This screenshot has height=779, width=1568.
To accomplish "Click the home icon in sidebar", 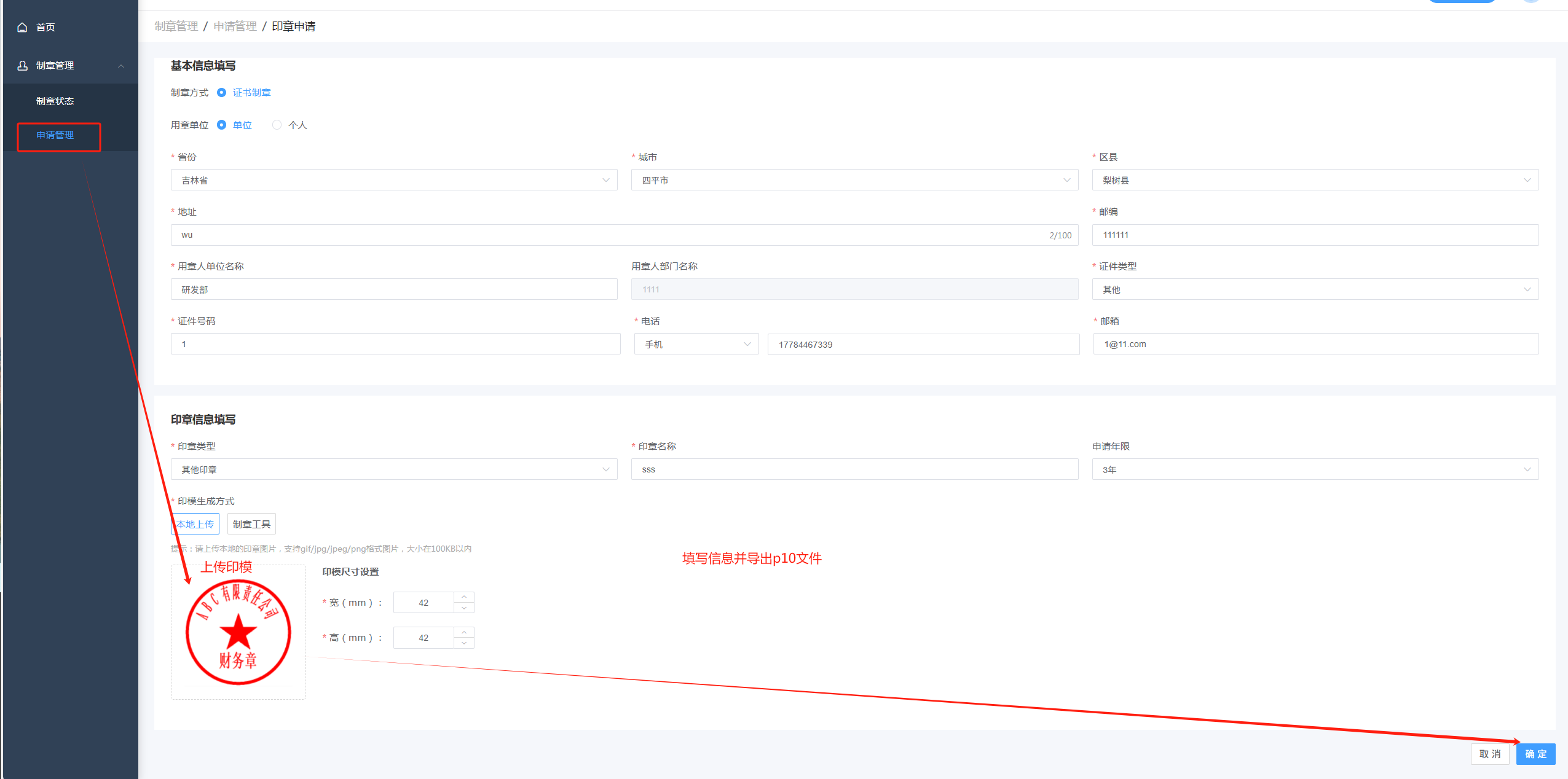I will 23,27.
